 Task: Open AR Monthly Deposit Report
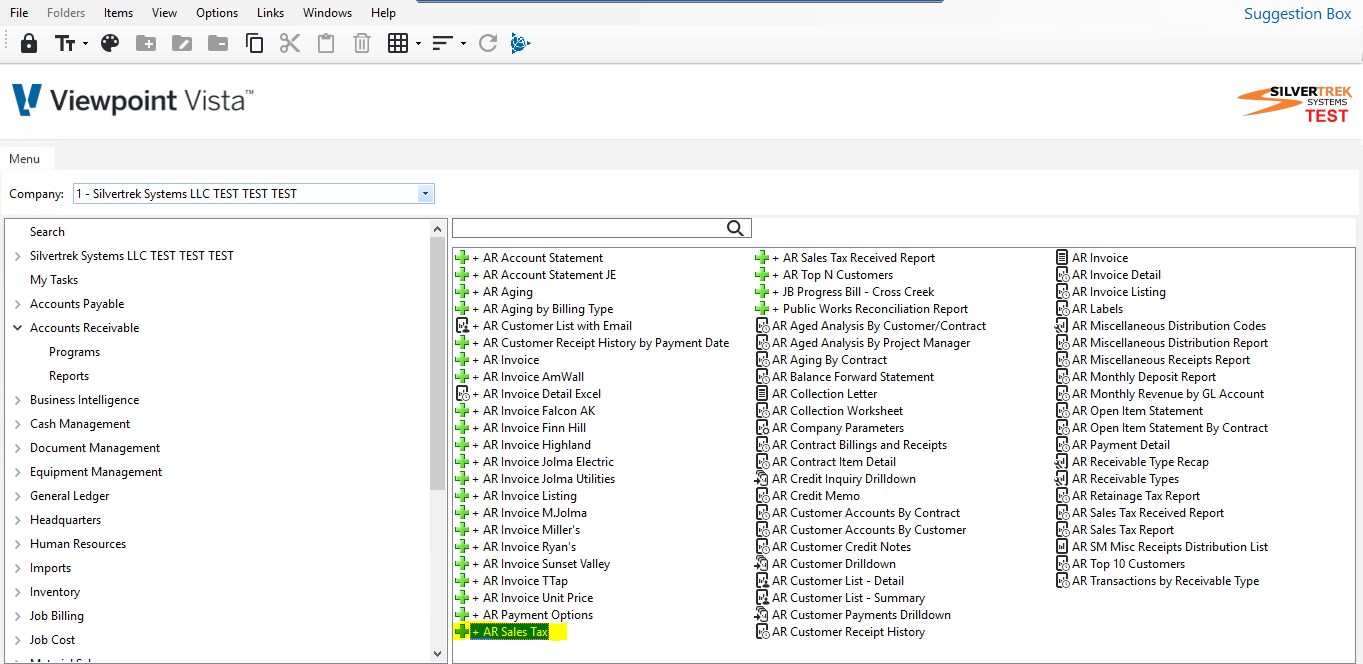coord(1144,377)
